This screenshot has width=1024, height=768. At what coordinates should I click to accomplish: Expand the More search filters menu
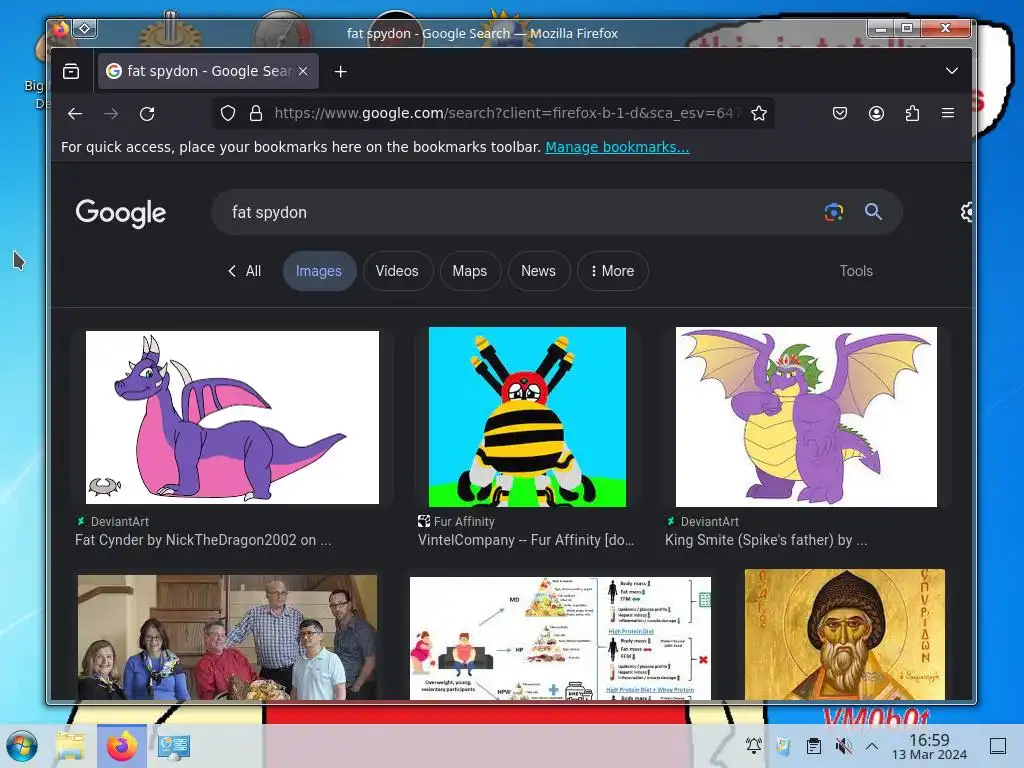tap(613, 271)
